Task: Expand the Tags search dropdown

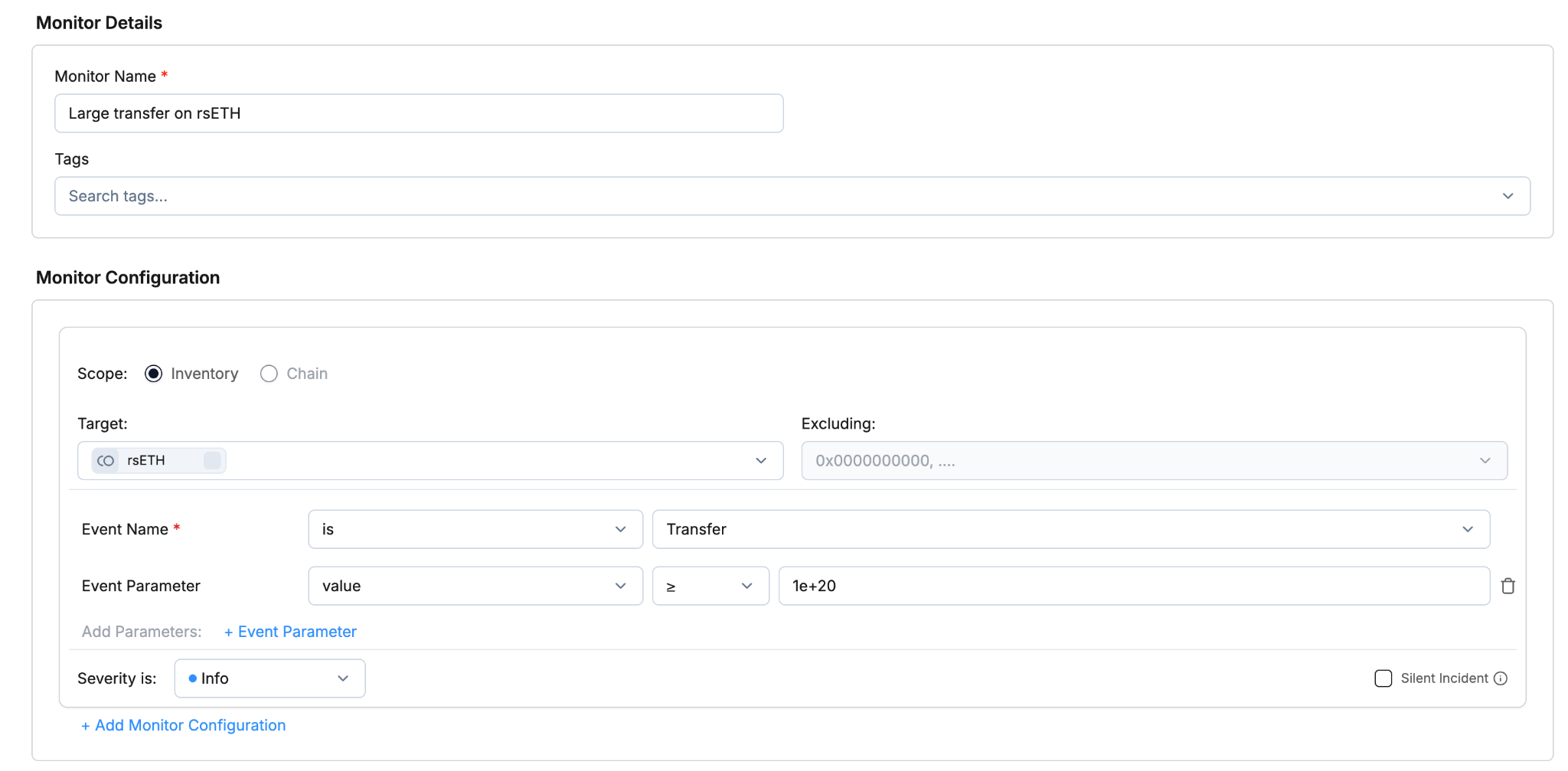Action: click(1507, 196)
